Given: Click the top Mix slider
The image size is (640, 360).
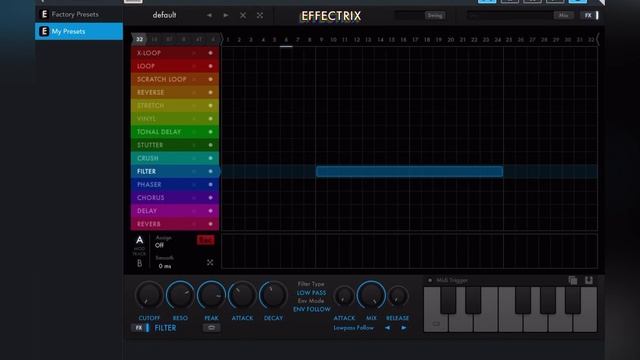Looking at the screenshot, I should coord(520,16).
